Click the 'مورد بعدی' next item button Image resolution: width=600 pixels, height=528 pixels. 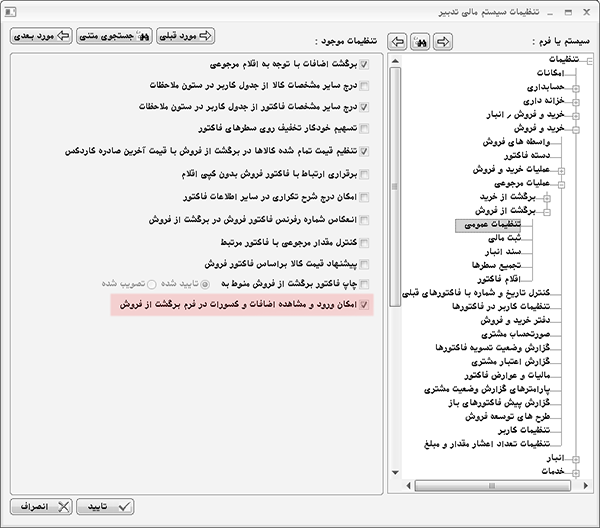(x=42, y=36)
